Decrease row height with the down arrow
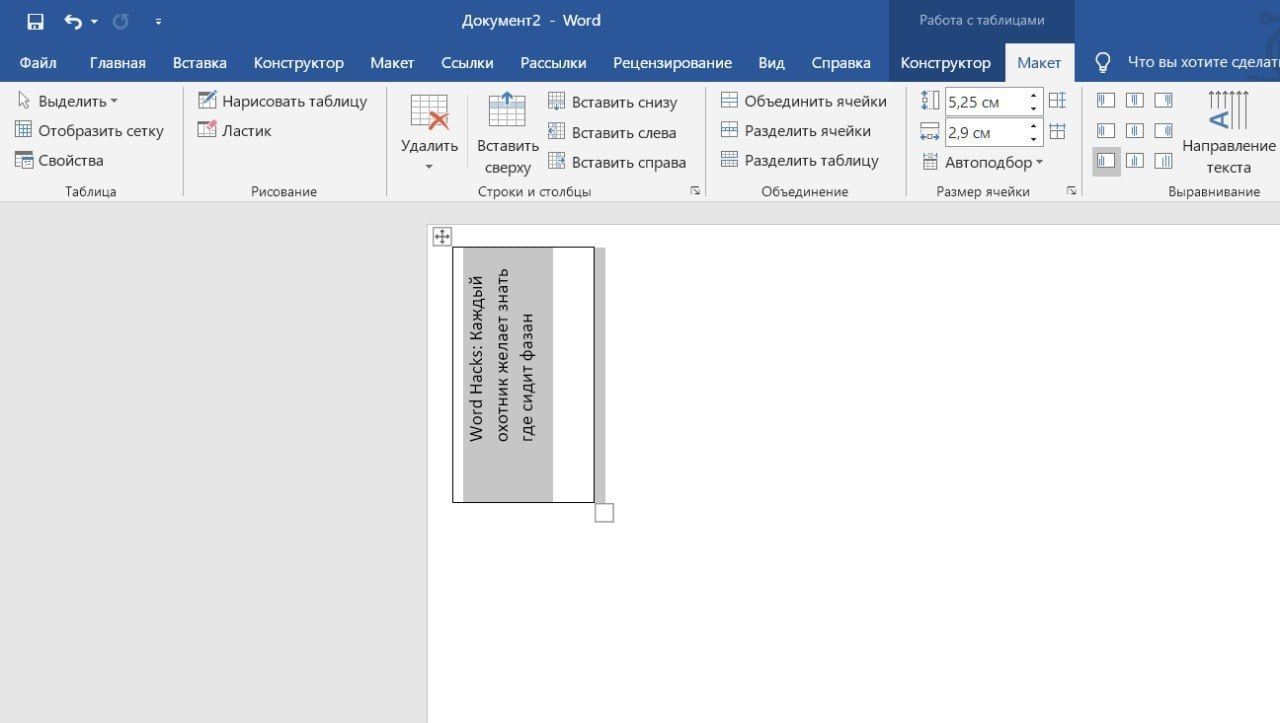Viewport: 1280px width, 723px height. coord(1034,108)
